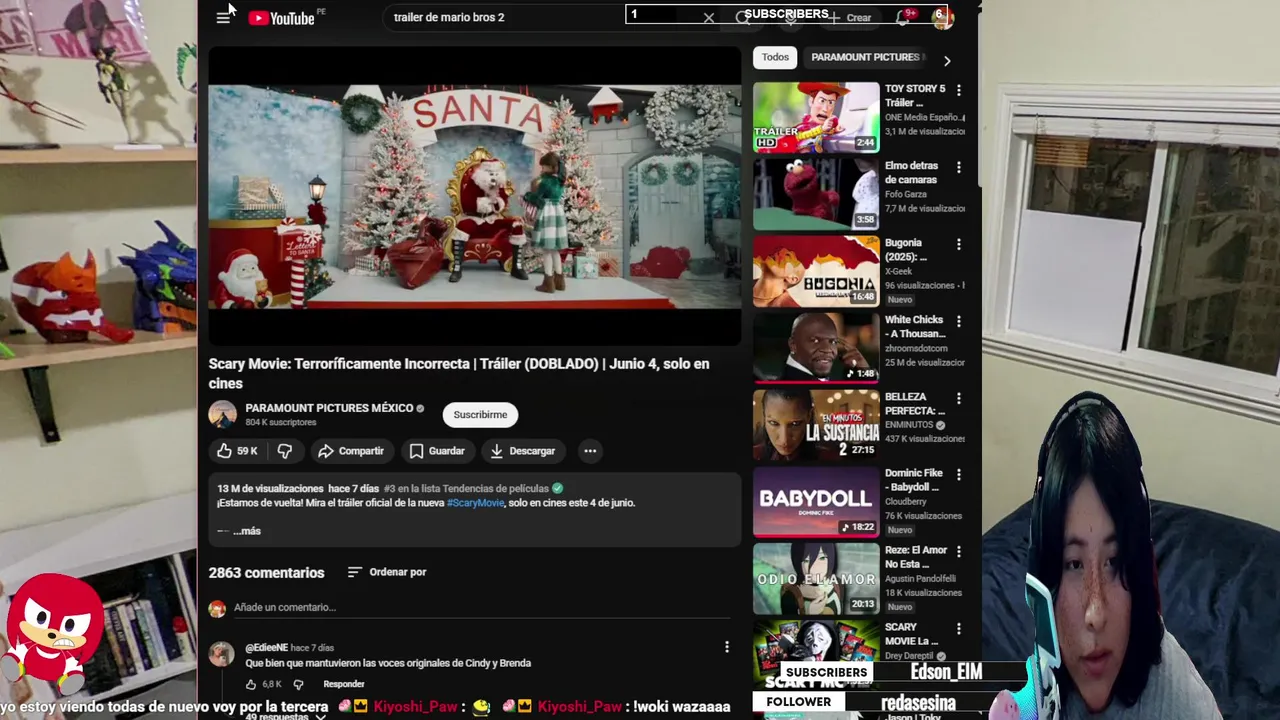Open the BELLEZA PERFECTA La Sustancia thumbnail

coord(816,425)
